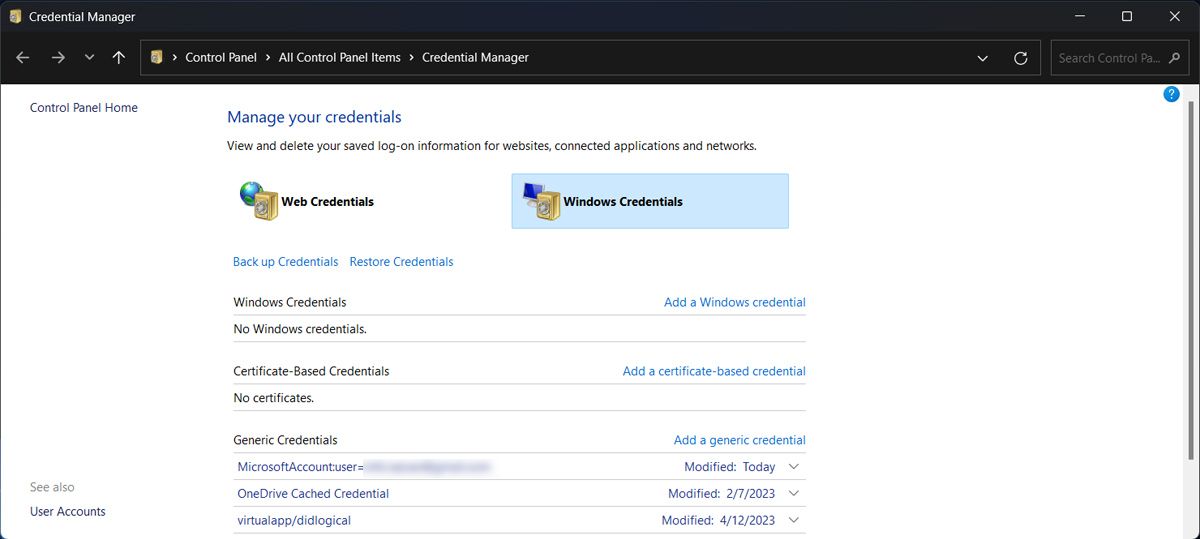Add a Windows credential

click(x=735, y=302)
